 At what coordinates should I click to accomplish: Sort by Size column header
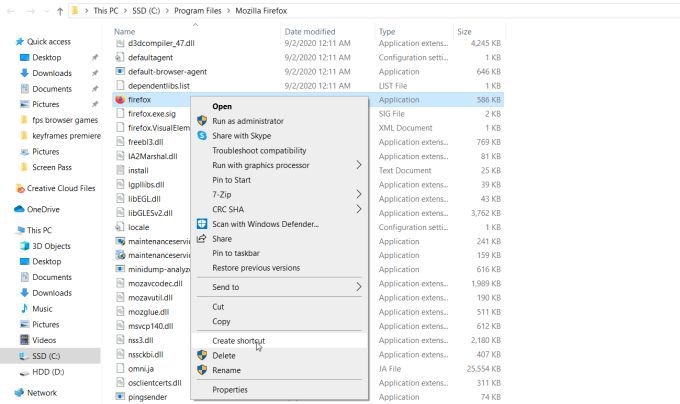tap(464, 32)
